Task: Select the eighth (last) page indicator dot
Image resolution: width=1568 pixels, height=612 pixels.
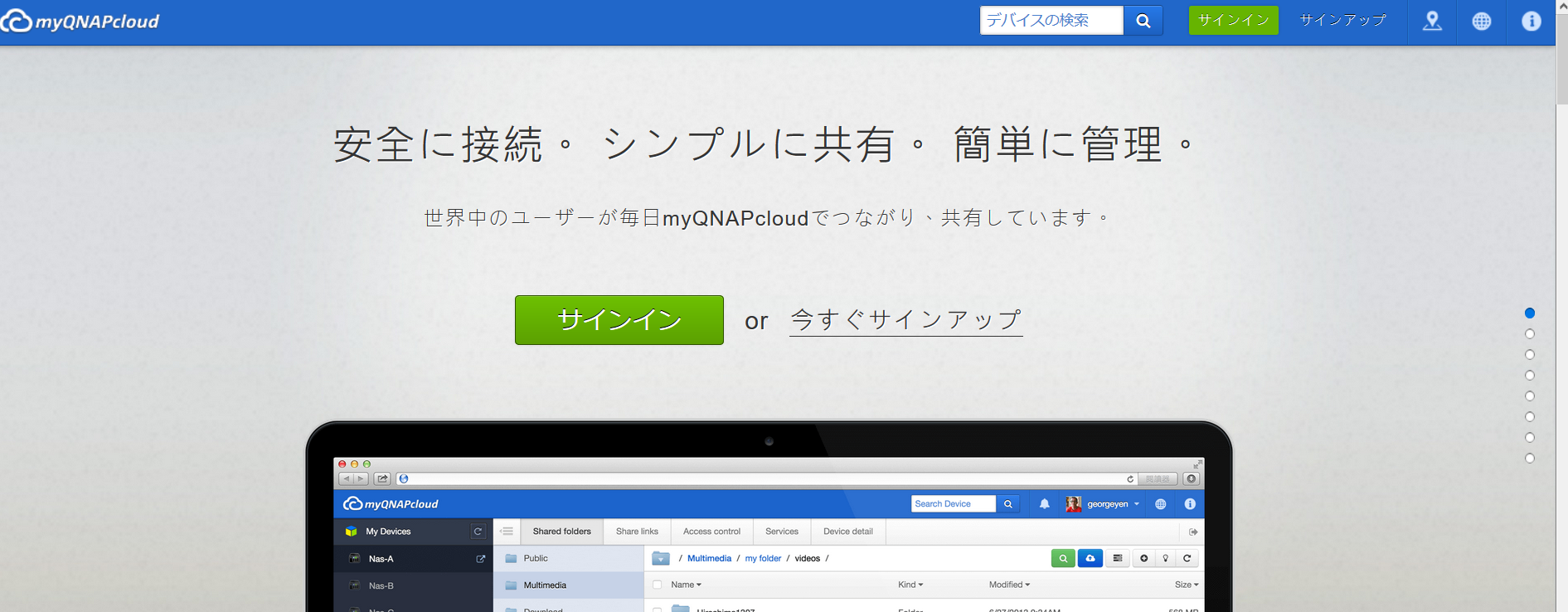Action: 1530,459
